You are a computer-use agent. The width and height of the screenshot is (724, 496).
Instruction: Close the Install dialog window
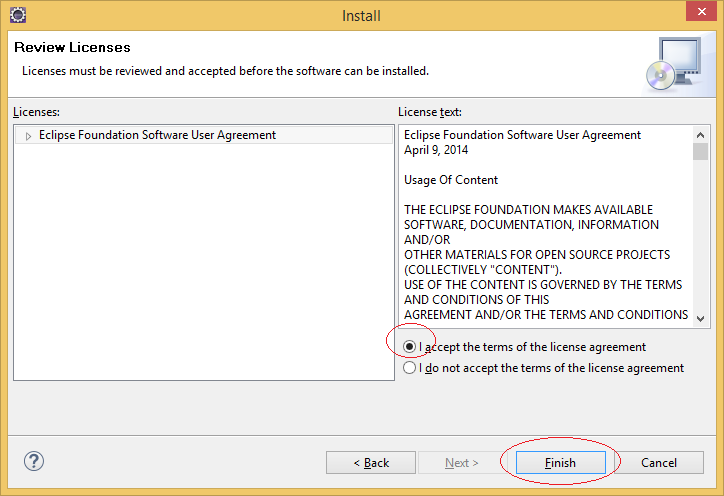pos(701,11)
